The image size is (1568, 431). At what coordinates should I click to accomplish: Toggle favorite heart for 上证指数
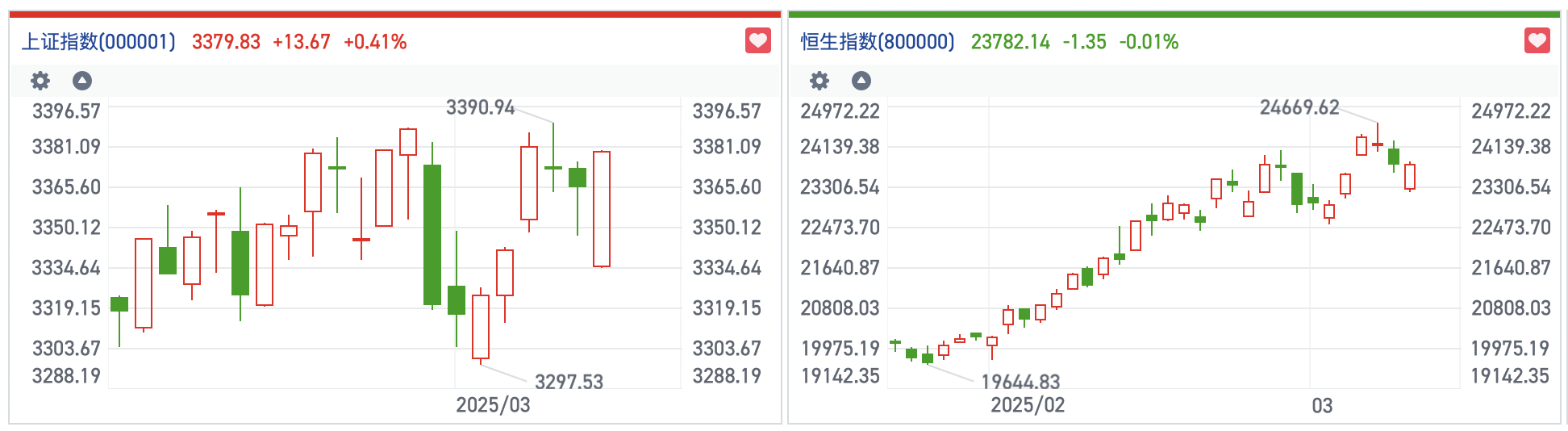(757, 40)
